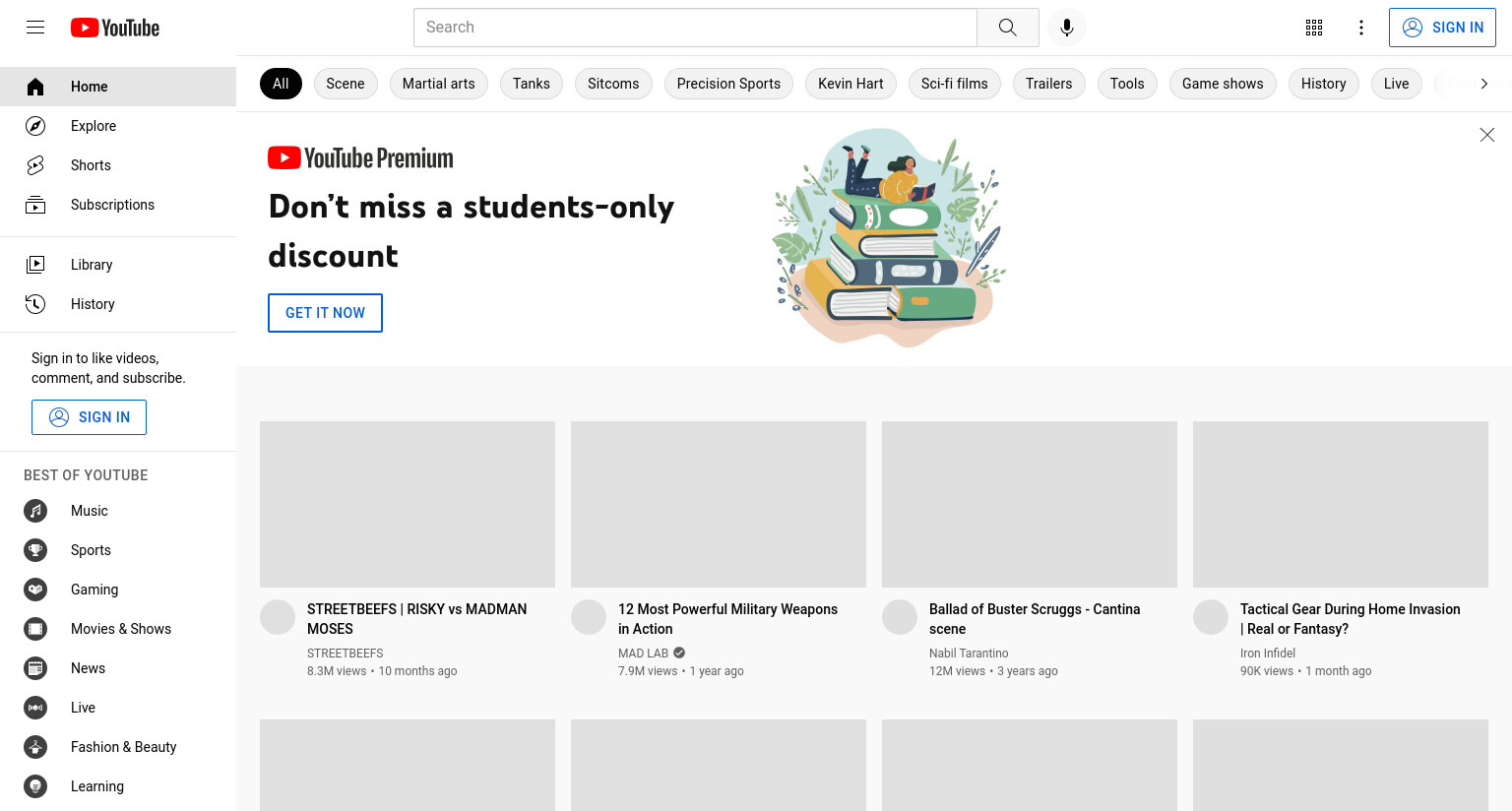Show more category chips with right arrow
Screen dimensions: 1512x811
[1483, 84]
